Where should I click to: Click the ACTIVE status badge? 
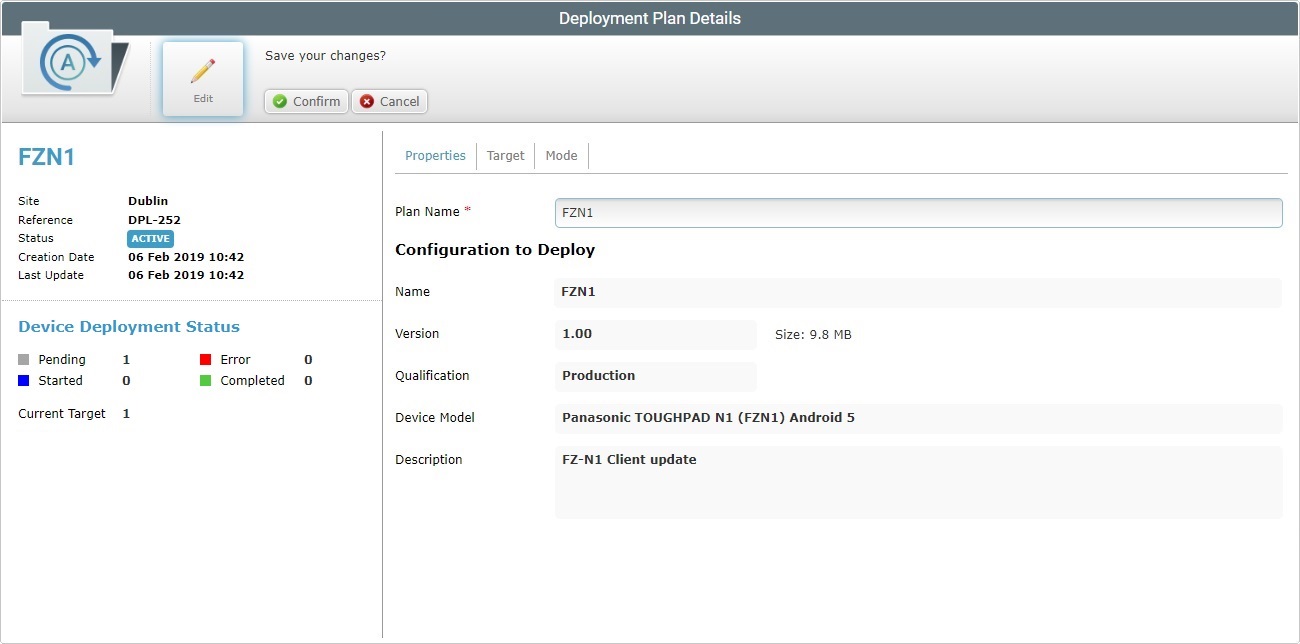point(150,238)
